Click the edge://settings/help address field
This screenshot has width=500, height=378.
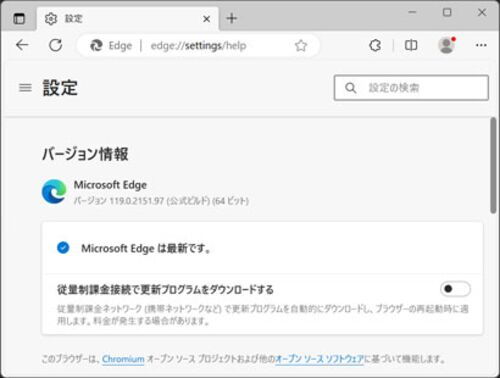[199, 45]
